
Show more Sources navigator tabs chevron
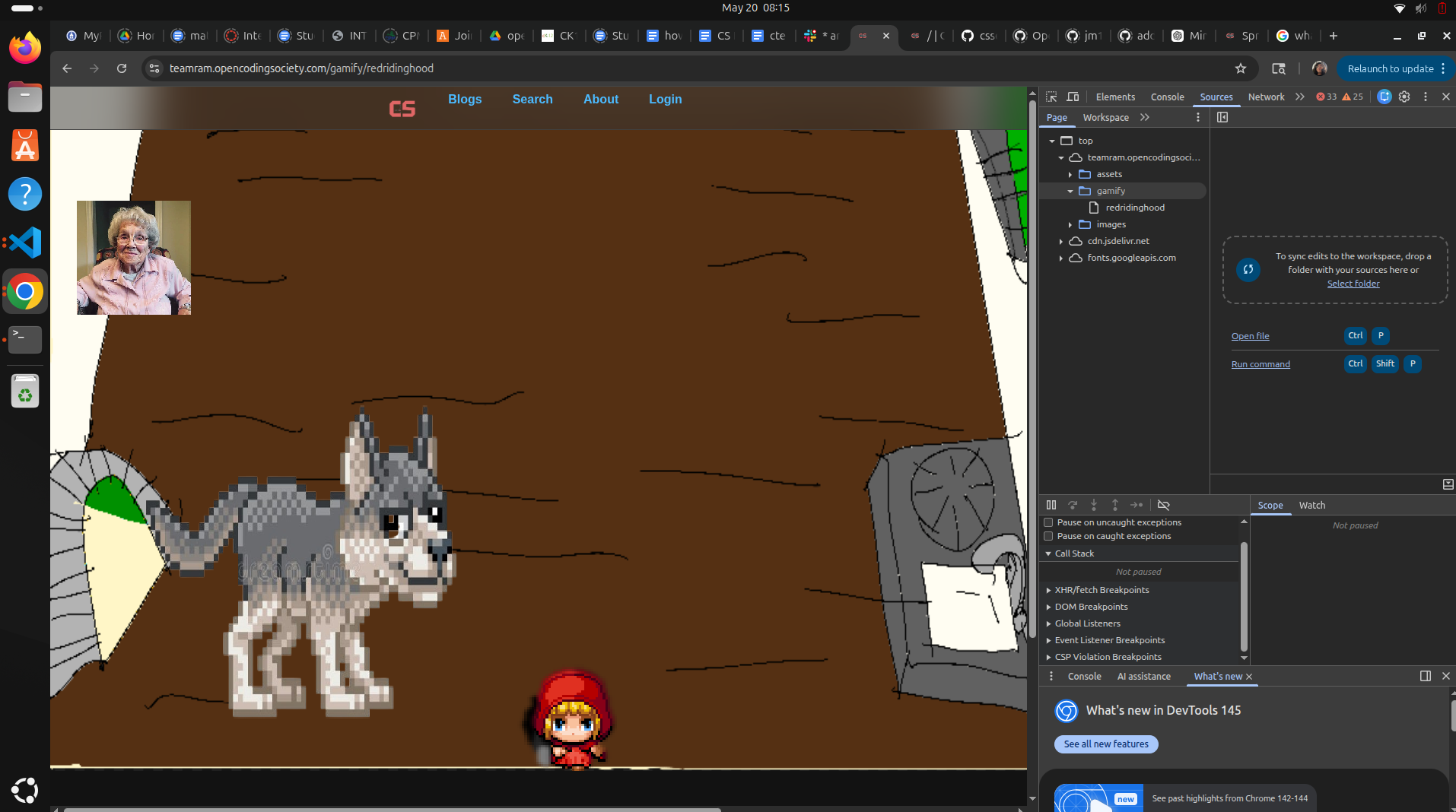pos(1145,117)
